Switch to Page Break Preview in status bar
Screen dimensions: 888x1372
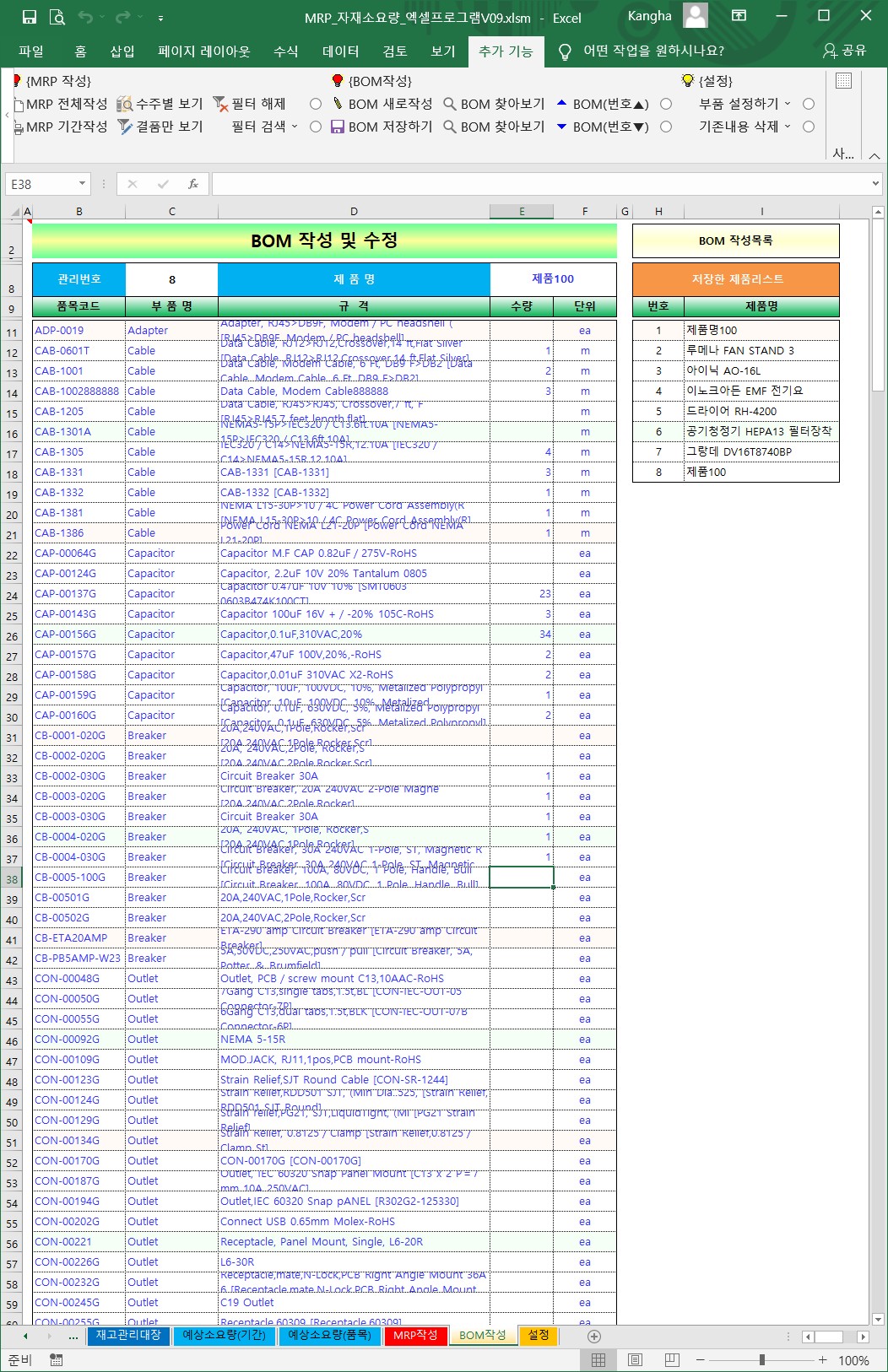pos(672,1360)
